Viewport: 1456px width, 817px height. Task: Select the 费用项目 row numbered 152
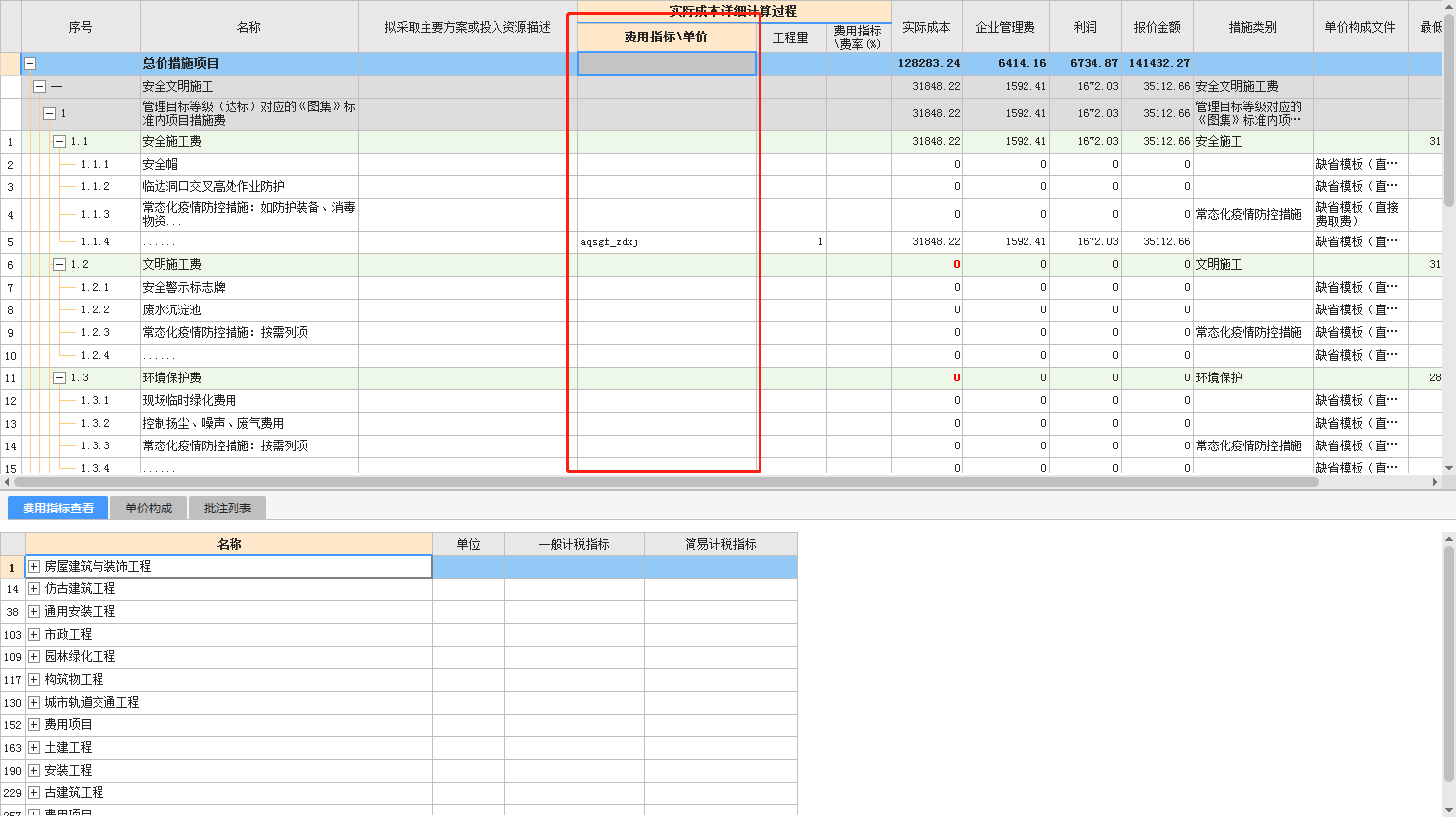coord(229,724)
